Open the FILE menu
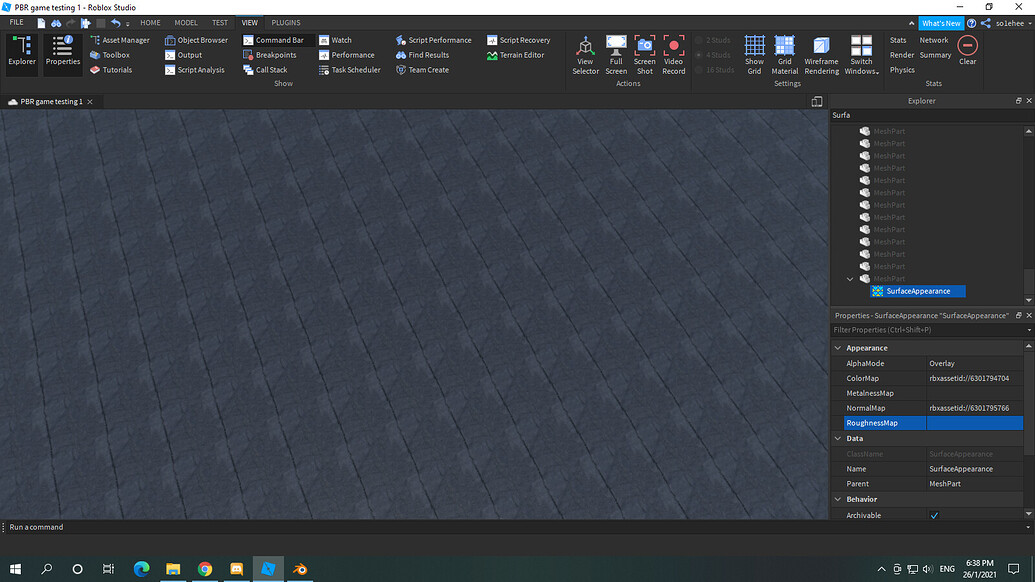This screenshot has width=1035, height=582. (x=16, y=22)
